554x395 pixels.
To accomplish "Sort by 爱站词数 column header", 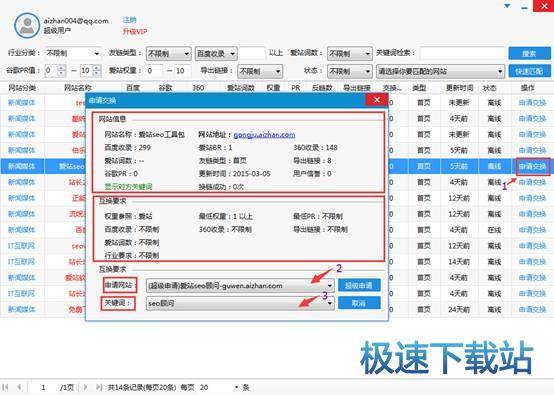I will (x=241, y=88).
